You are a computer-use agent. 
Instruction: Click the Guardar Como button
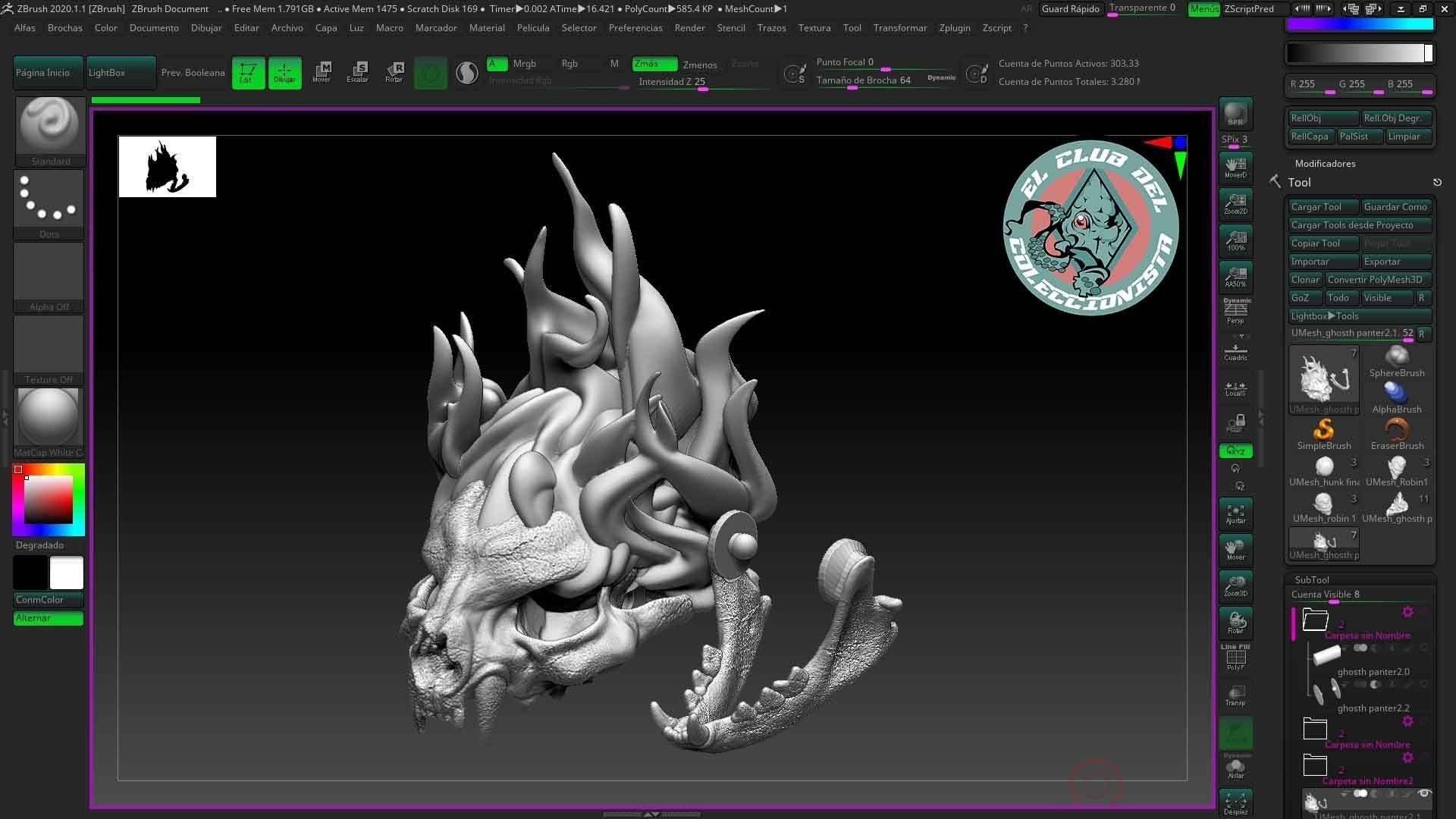pos(1397,207)
